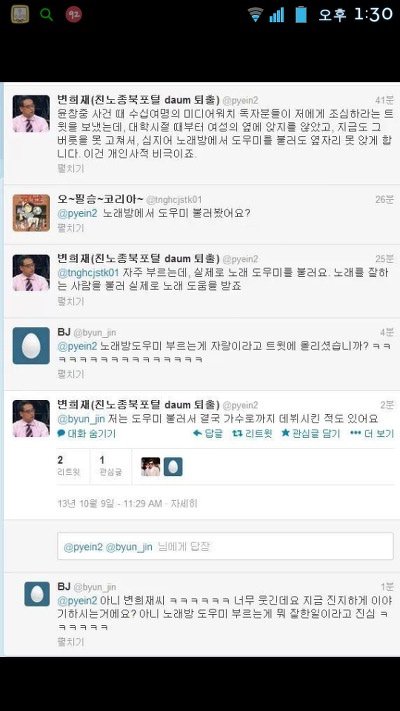The height and width of the screenshot is (711, 400).
Task: Expand the last BJ reply 펼치기
Action: 71,642
